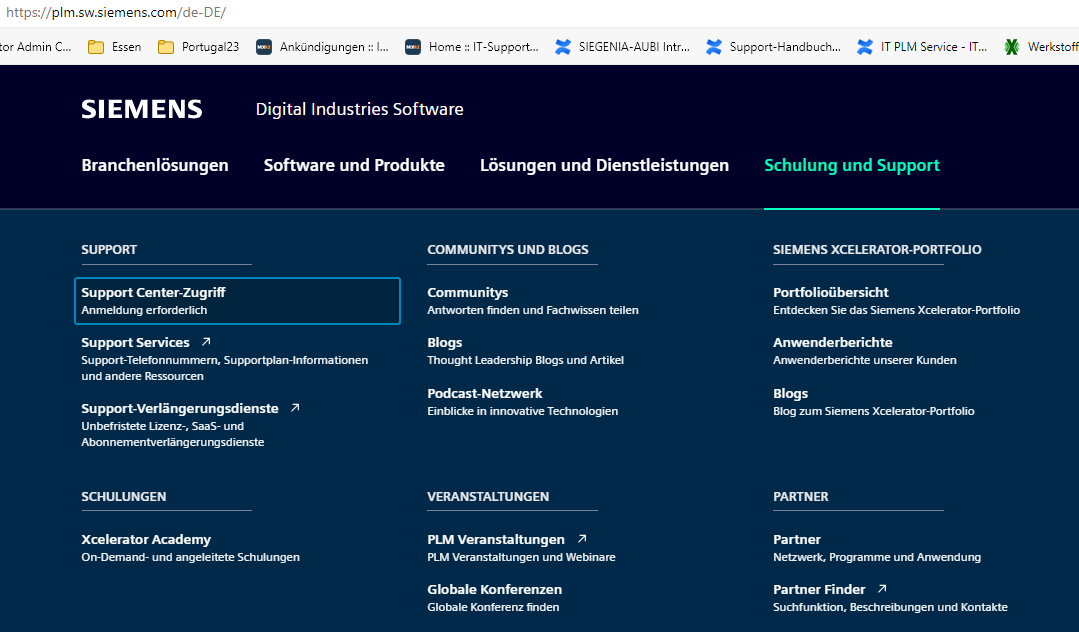Click 'Einblicke in innovative Technologien' text
The width and height of the screenshot is (1079, 632).
(522, 411)
